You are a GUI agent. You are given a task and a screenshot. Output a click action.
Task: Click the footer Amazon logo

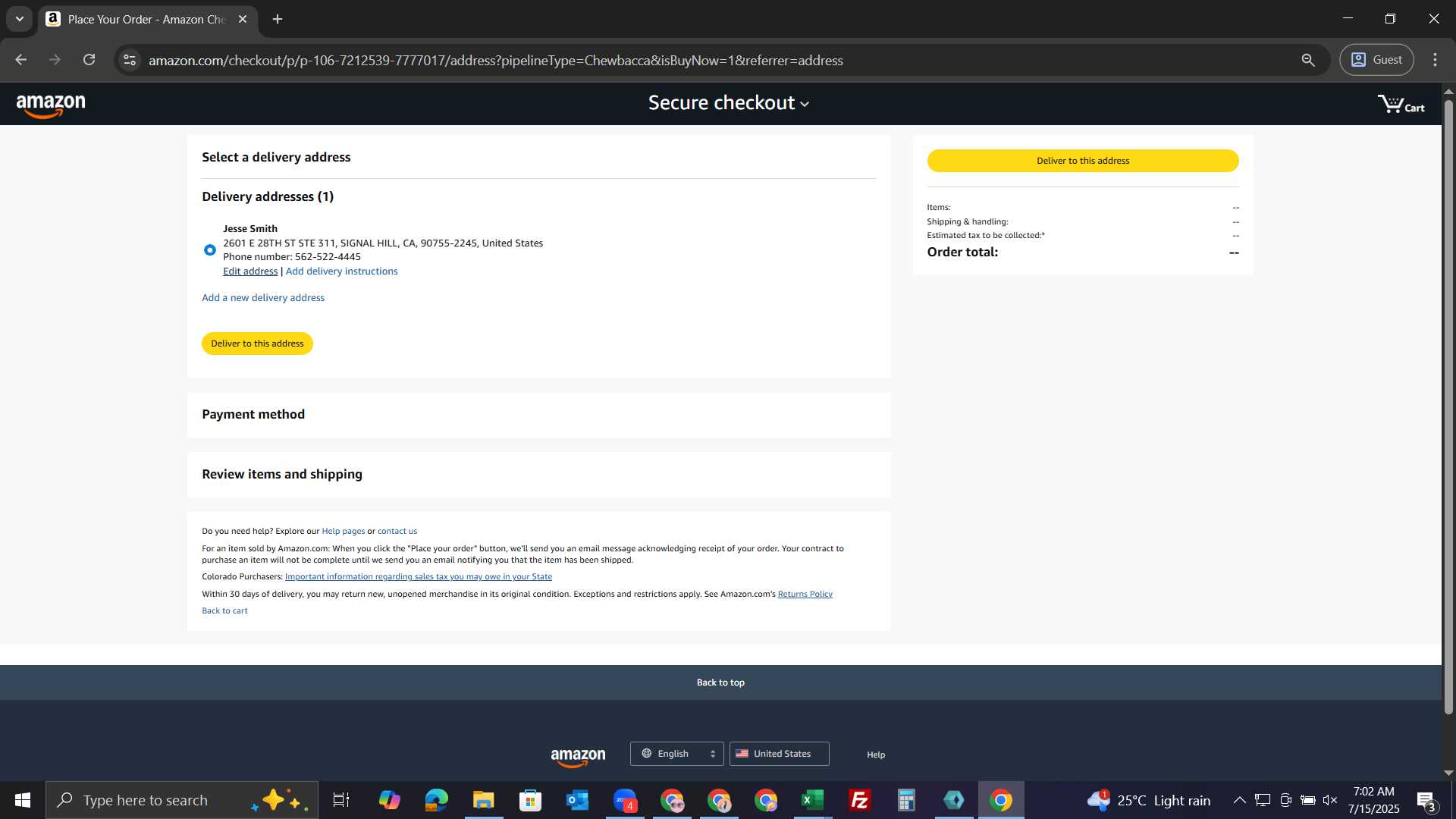pos(578,757)
